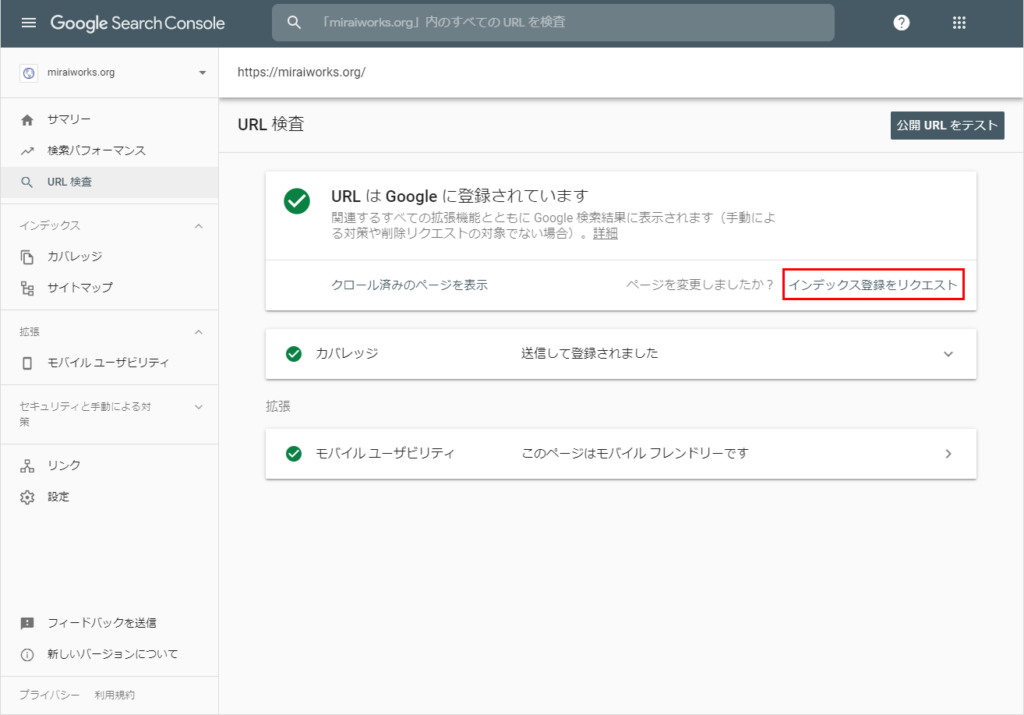Click the URL inspection search field
The image size is (1024, 715).
[552, 22]
